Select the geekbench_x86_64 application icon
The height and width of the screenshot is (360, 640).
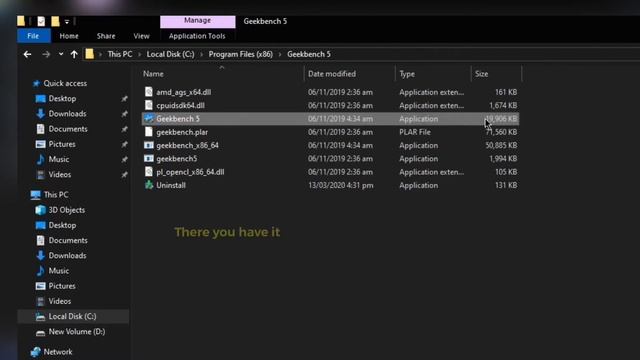coord(149,145)
